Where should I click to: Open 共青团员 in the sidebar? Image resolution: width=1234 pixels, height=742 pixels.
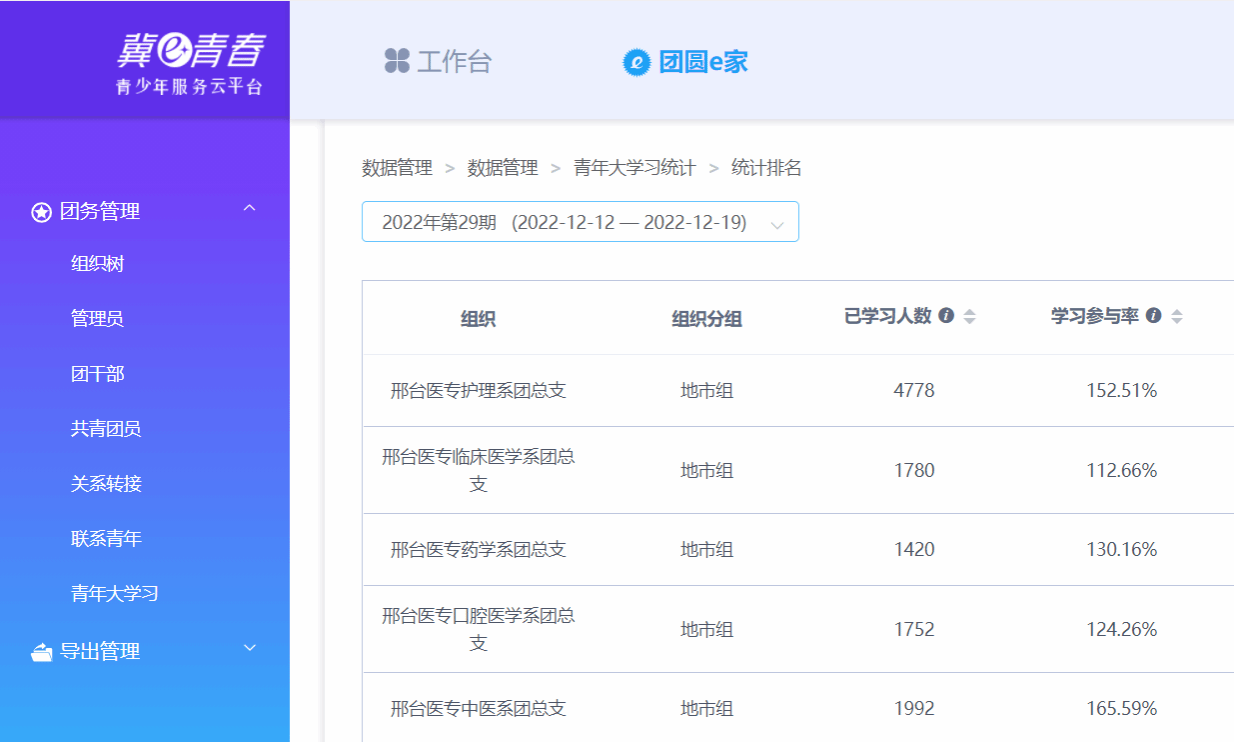pyautogui.click(x=106, y=429)
